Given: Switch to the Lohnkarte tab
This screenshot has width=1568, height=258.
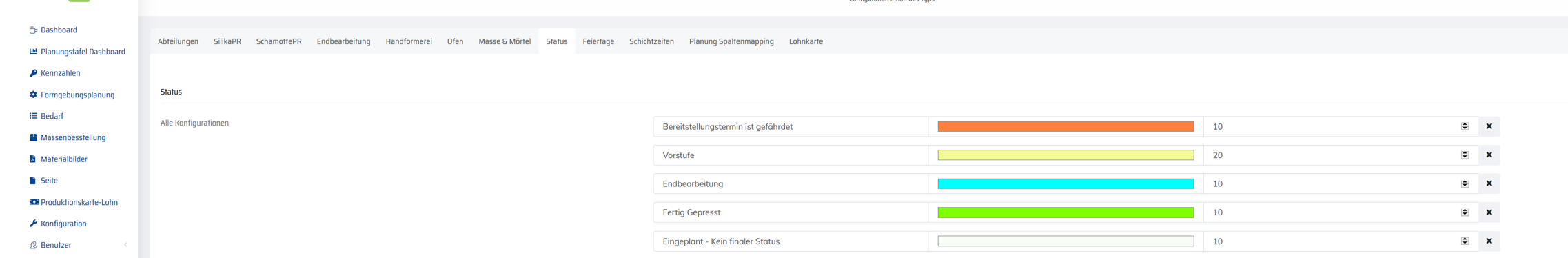Looking at the screenshot, I should (x=806, y=41).
